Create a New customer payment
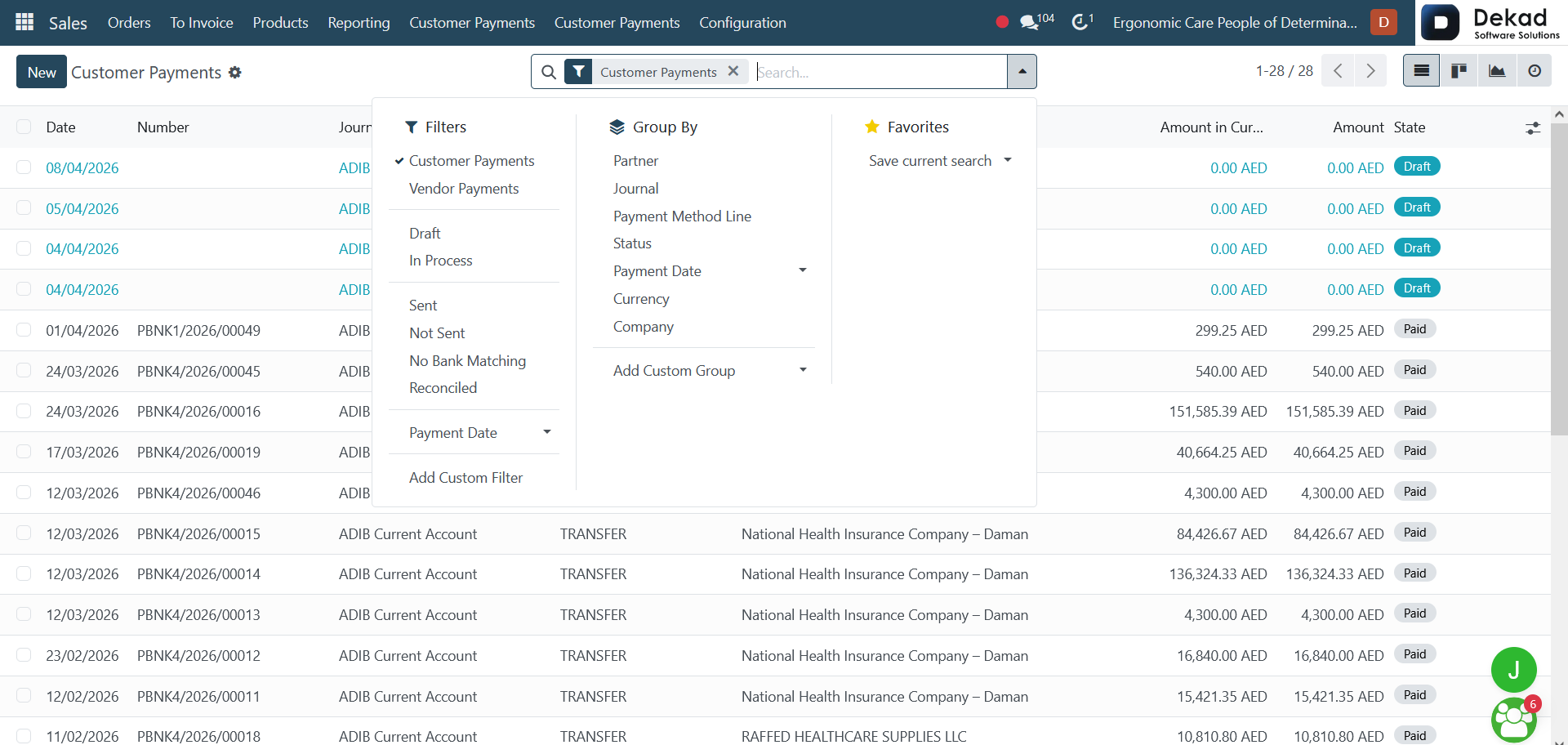Screen dimensions: 1568x745 pos(42,72)
